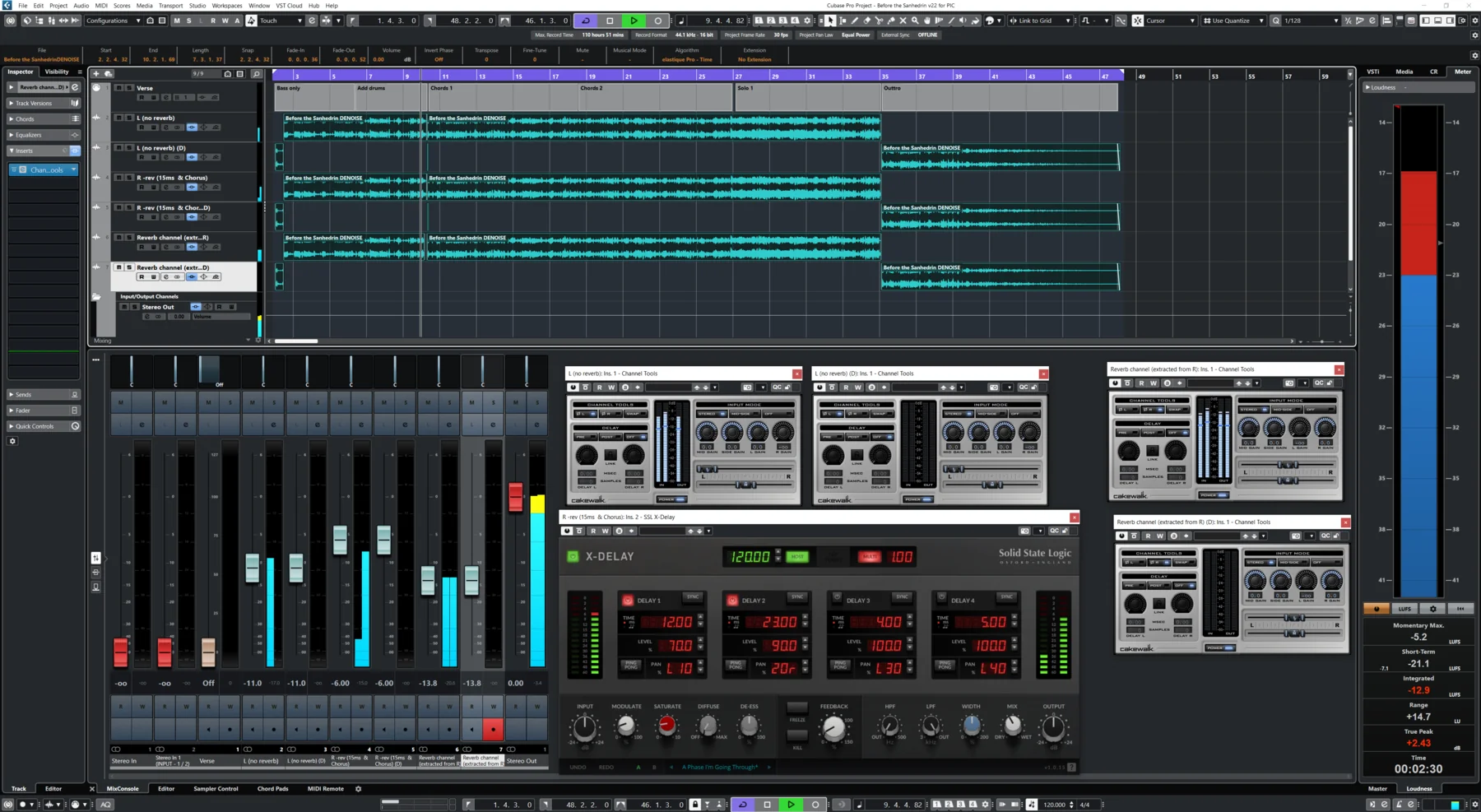Open the VST Cloud menu
1481x812 pixels.
(x=289, y=5)
